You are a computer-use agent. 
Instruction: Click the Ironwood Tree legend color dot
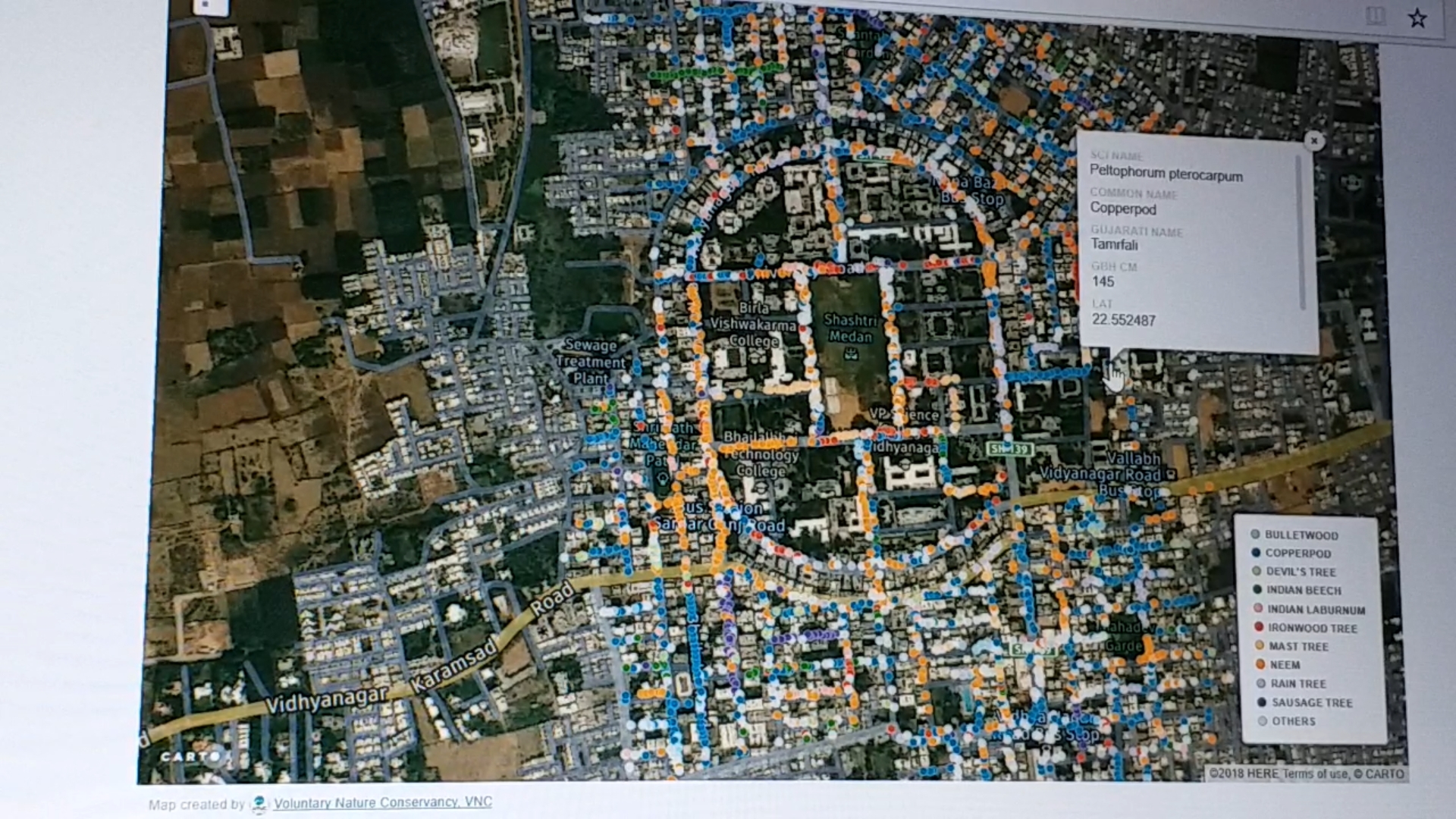[1259, 627]
